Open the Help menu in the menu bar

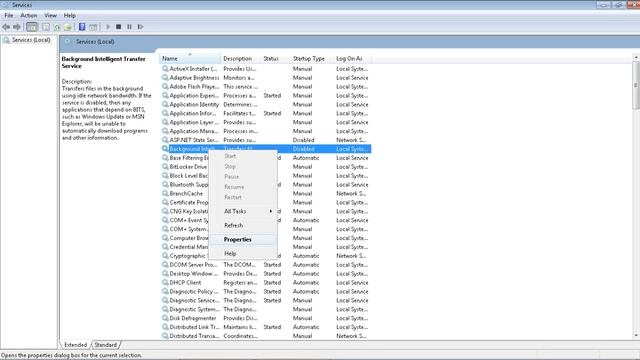point(69,16)
